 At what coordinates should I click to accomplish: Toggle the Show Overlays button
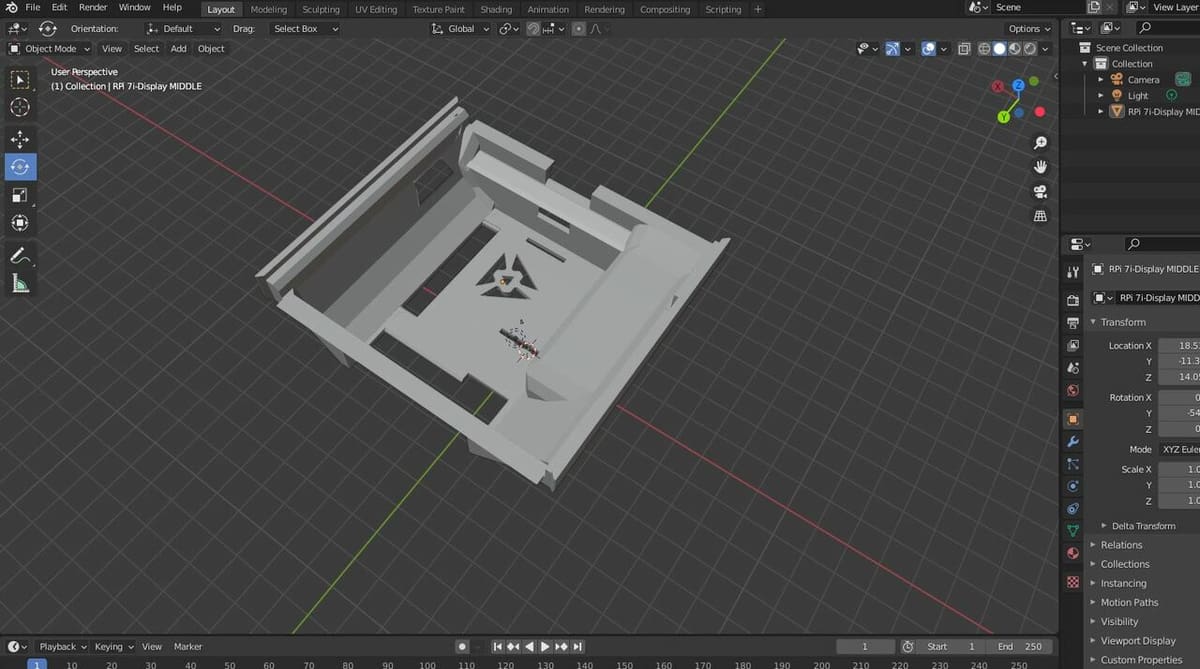(928, 48)
